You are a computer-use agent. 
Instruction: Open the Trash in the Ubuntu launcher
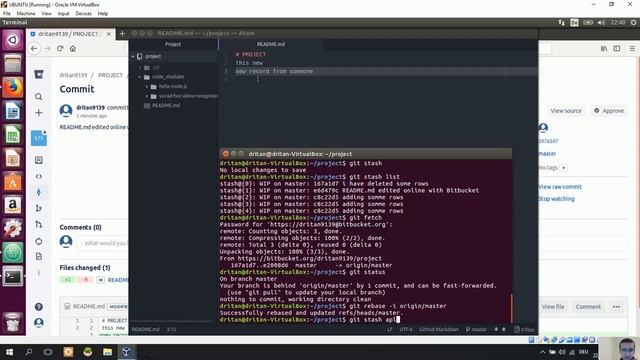(13, 322)
